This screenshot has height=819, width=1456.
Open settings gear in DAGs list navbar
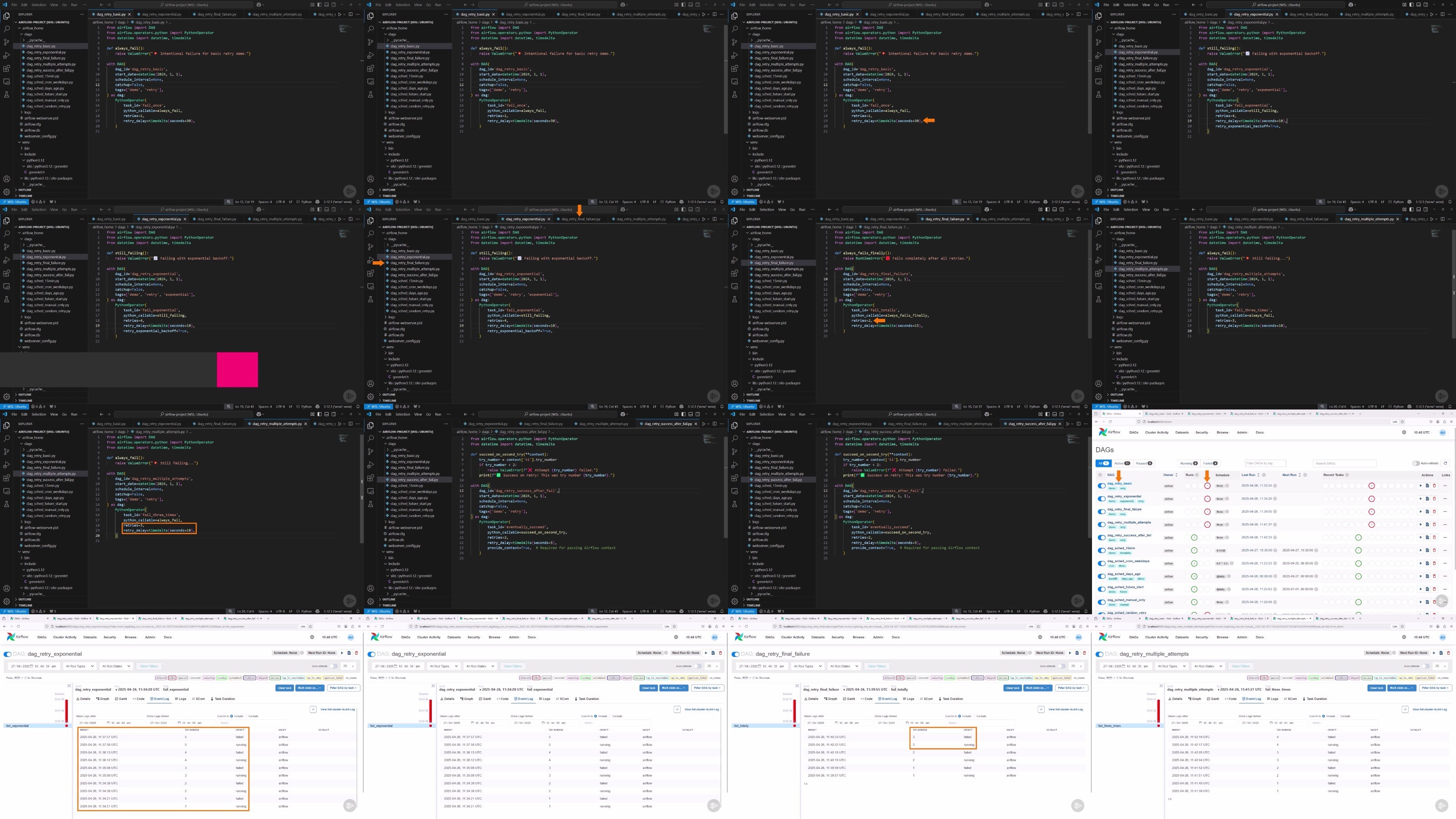(1405, 432)
